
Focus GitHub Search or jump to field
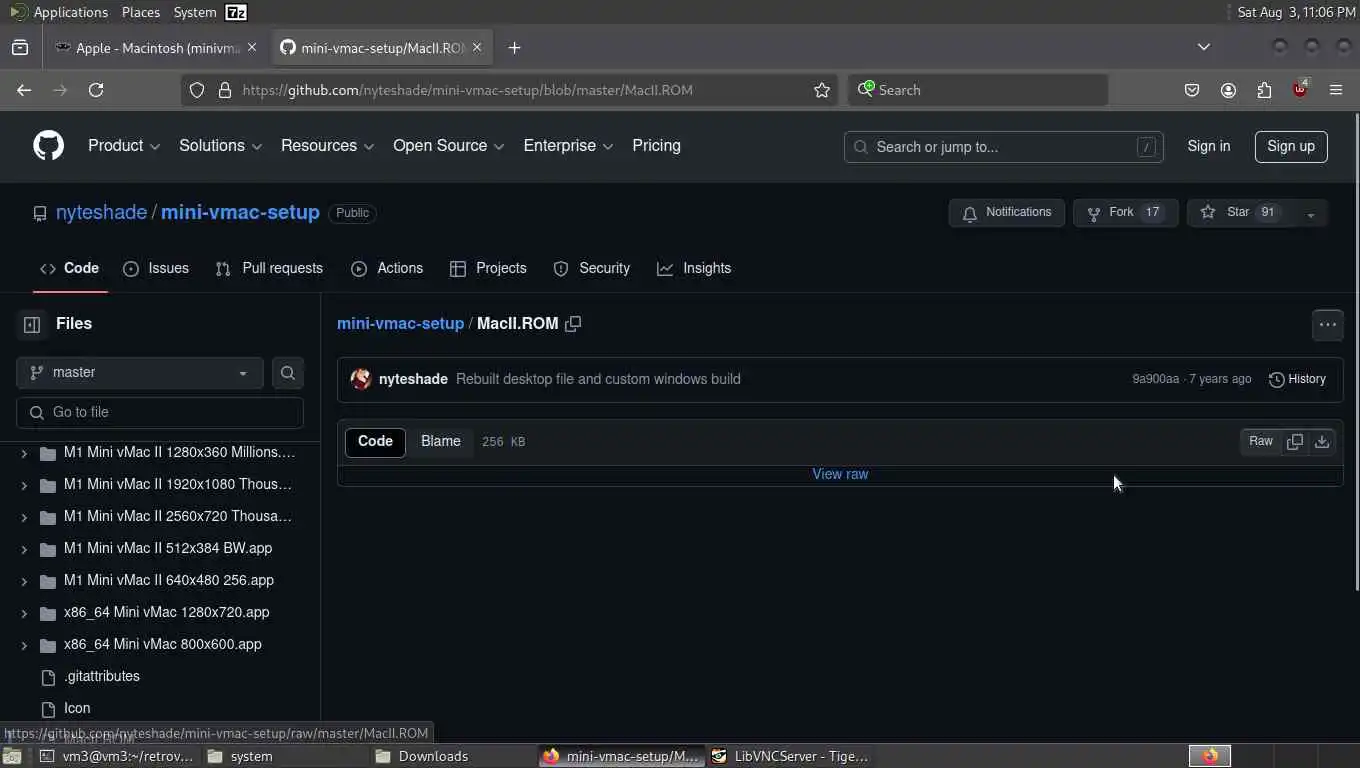pos(1003,146)
